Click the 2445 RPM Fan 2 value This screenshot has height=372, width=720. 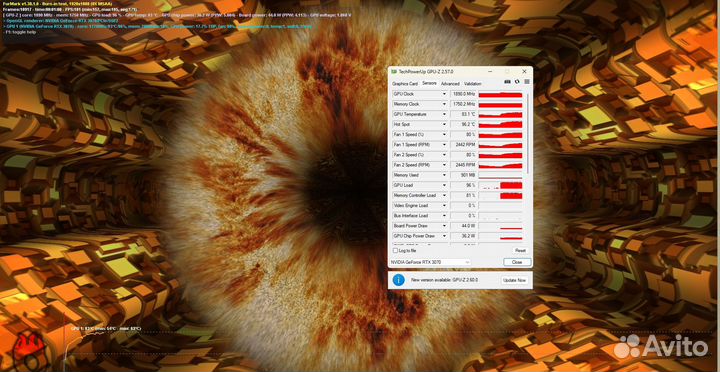click(463, 165)
